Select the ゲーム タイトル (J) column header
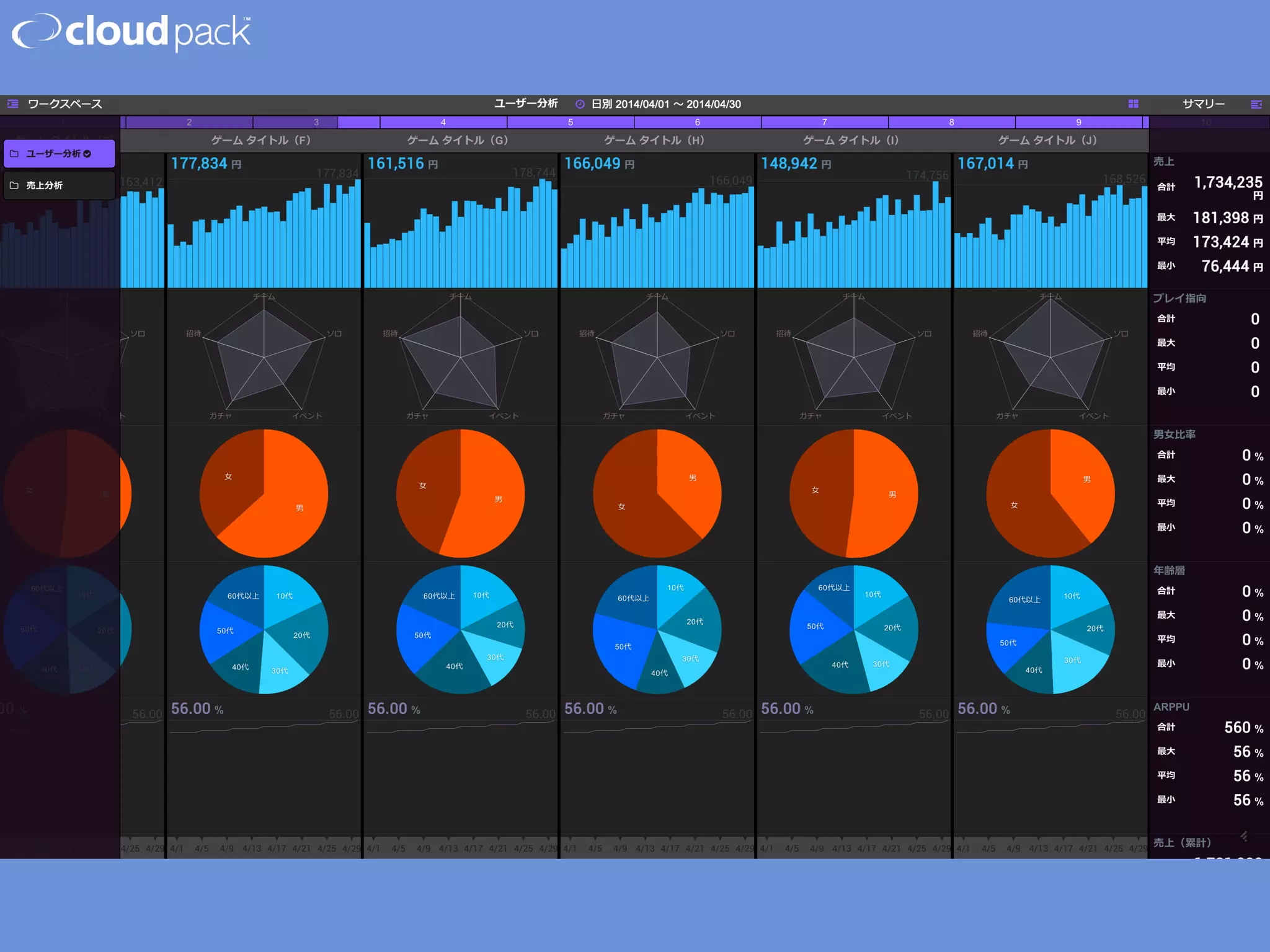Image resolution: width=1270 pixels, height=952 pixels. [x=1047, y=140]
